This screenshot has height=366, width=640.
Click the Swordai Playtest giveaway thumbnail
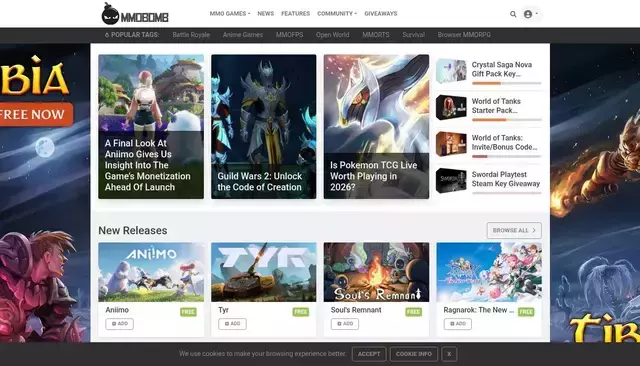coord(451,180)
